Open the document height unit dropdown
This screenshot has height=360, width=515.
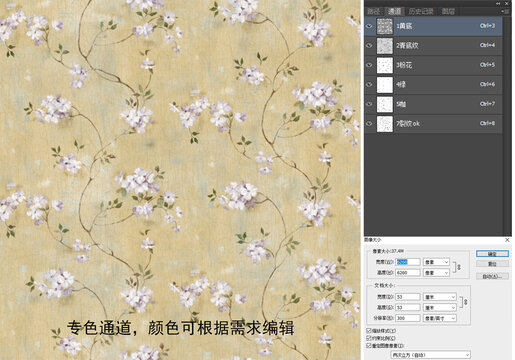click(440, 307)
